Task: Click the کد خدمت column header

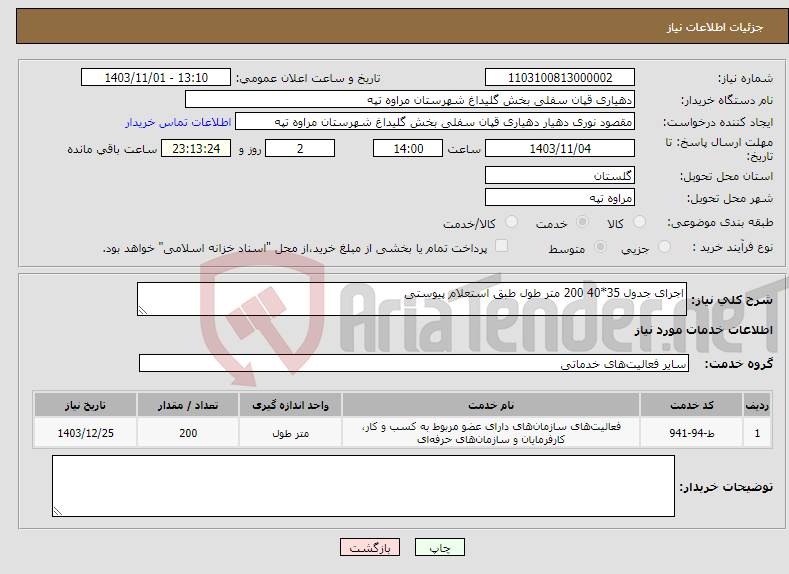Action: tap(692, 405)
